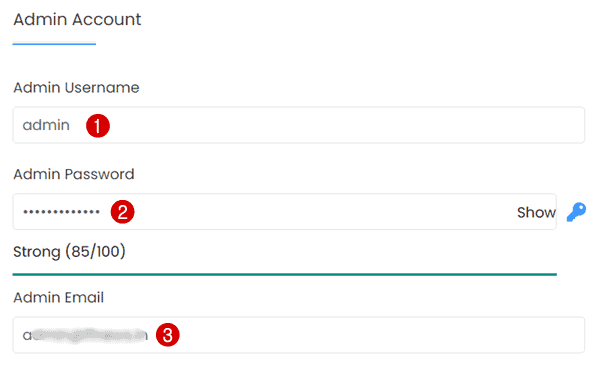Viewport: 600px width, 369px height.
Task: Click the blue key generate-password icon
Action: coord(576,212)
